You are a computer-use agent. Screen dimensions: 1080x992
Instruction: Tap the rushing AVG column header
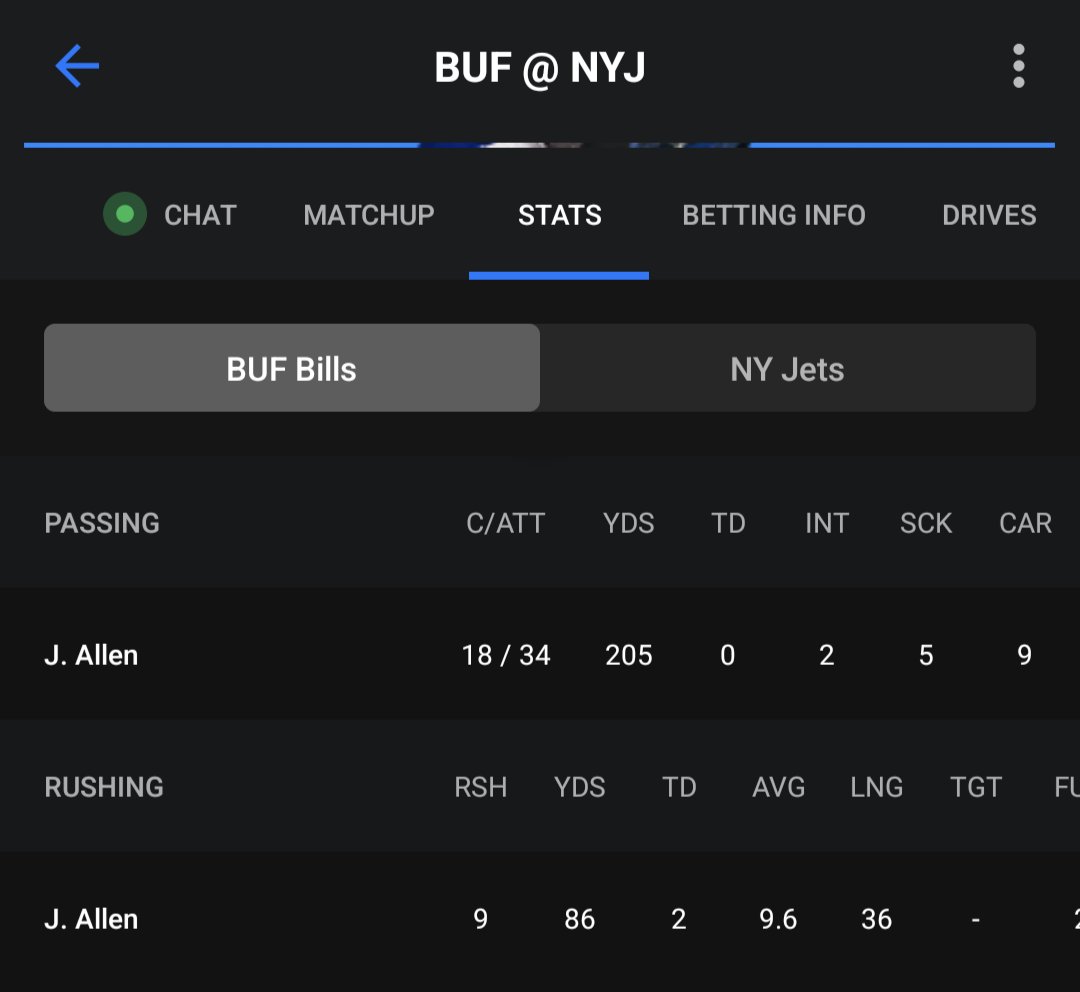pyautogui.click(x=778, y=787)
